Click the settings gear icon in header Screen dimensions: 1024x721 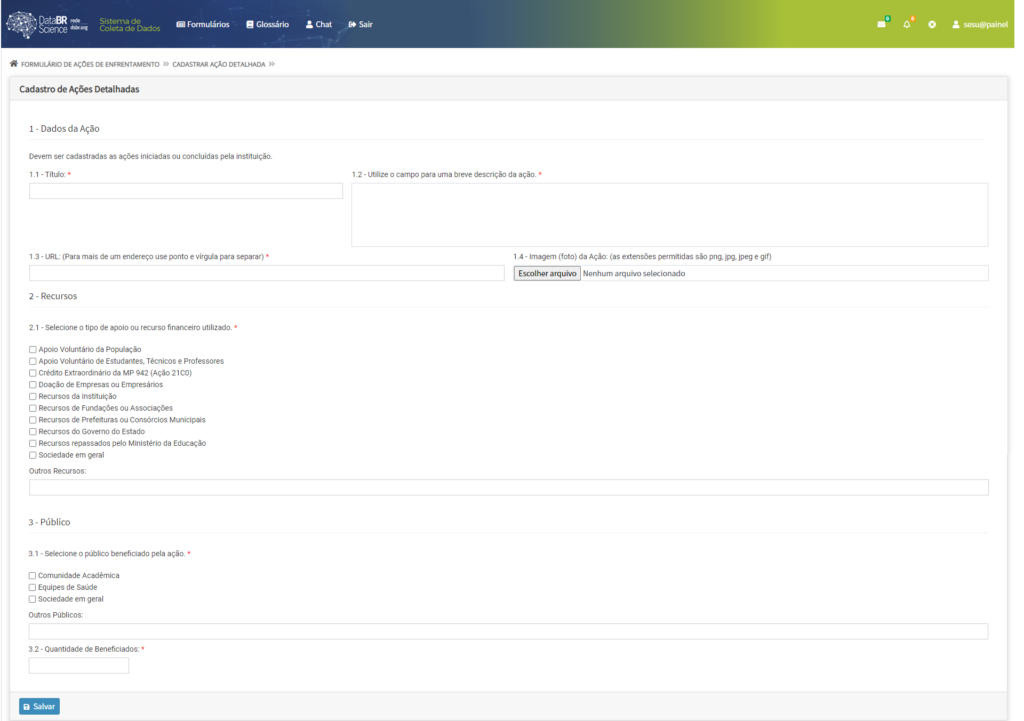tap(932, 24)
